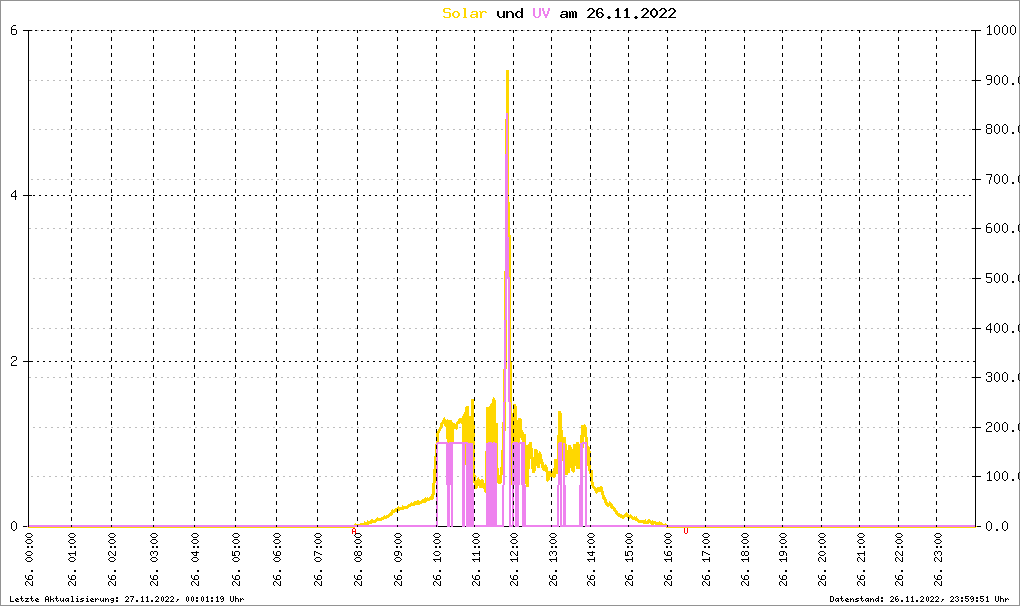Click the right axis label "1000"
This screenshot has height=606, width=1020.
tap(1000, 30)
